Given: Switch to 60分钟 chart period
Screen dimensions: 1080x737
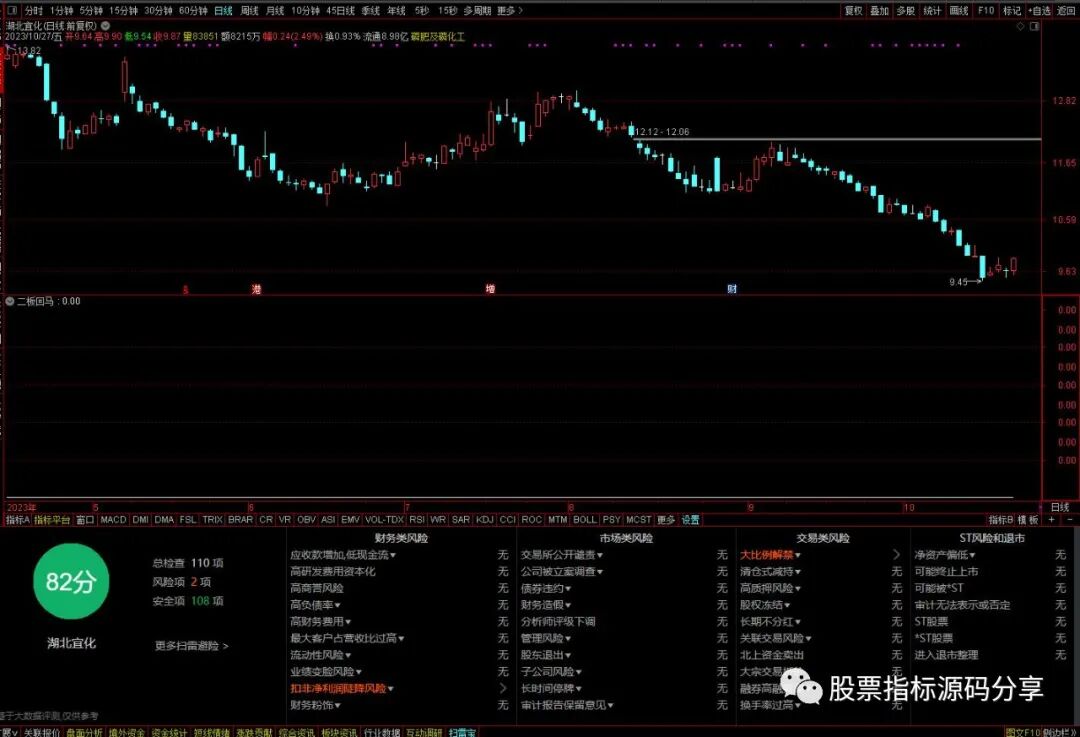Looking at the screenshot, I should click(x=193, y=10).
